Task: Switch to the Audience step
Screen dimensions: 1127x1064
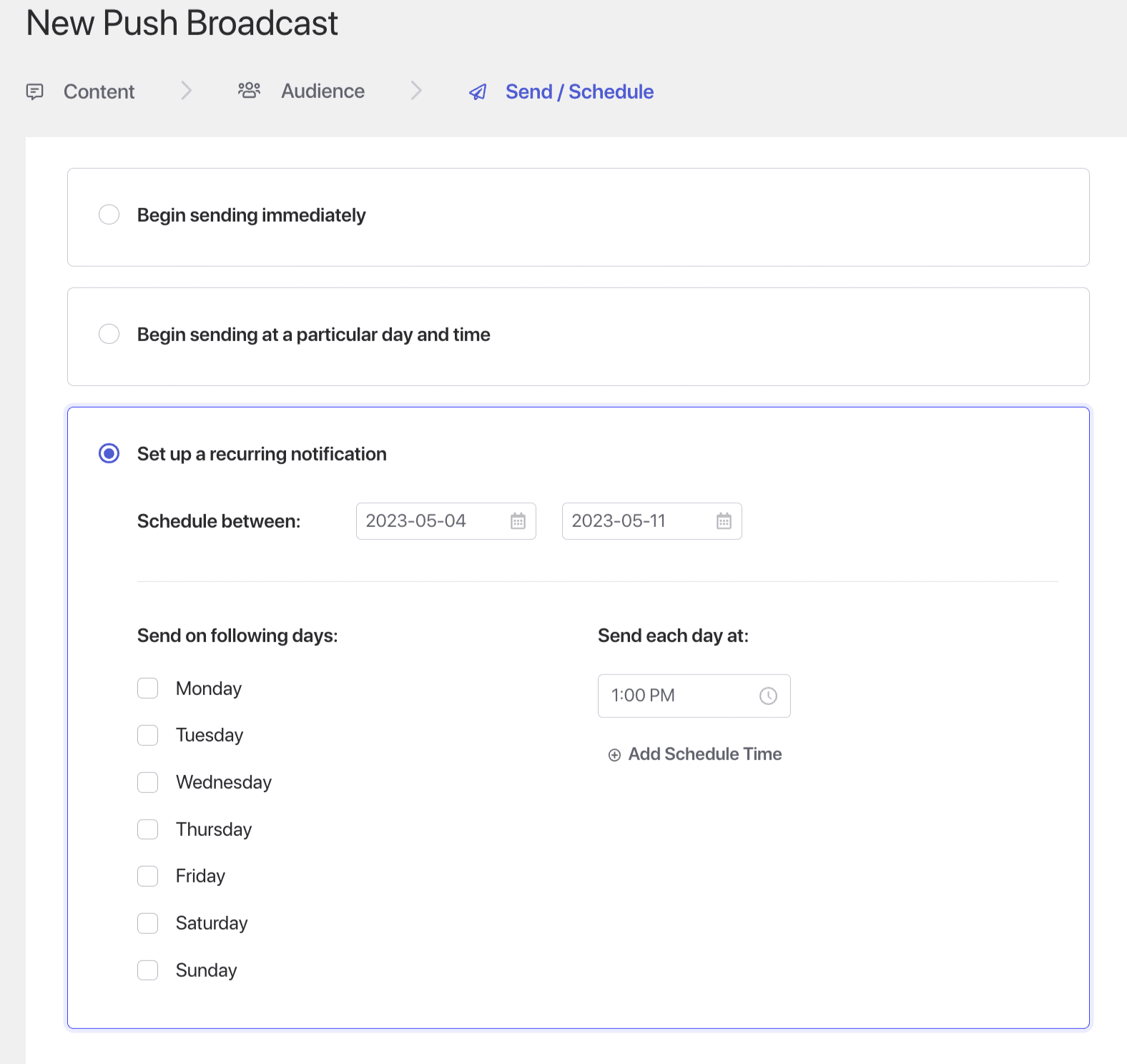Action: click(x=323, y=92)
